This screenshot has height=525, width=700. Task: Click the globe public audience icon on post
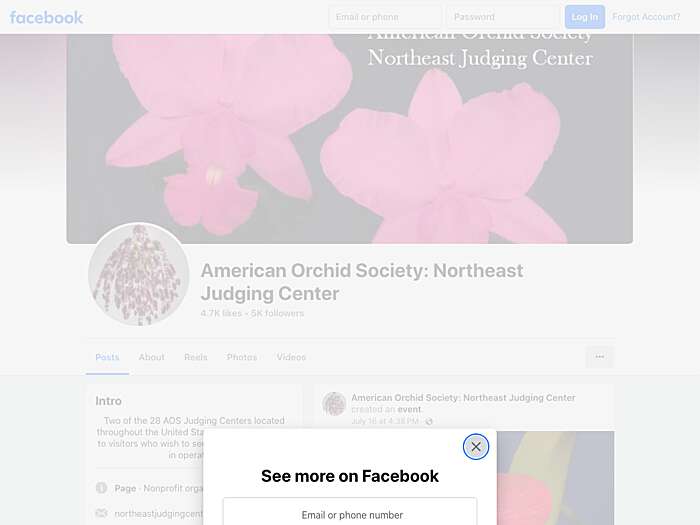pyautogui.click(x=429, y=421)
